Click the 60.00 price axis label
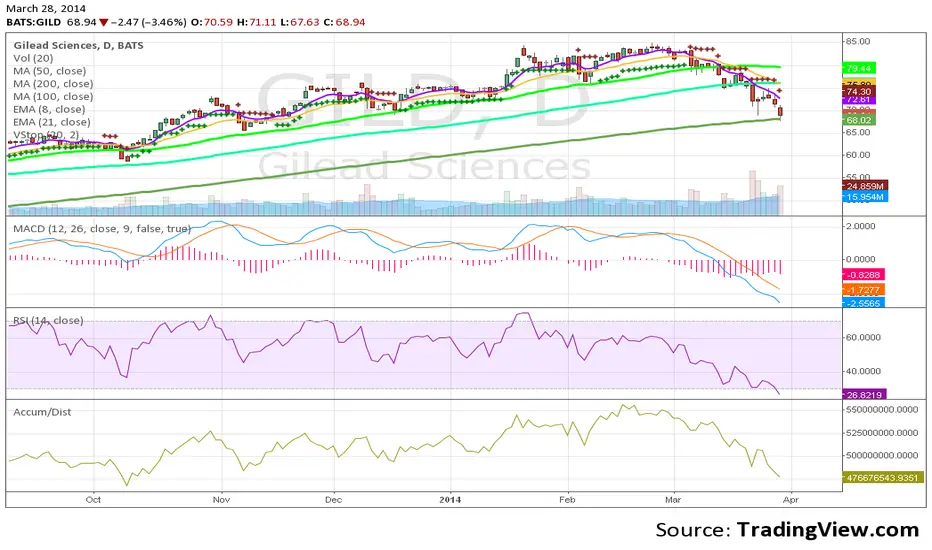 (858, 155)
